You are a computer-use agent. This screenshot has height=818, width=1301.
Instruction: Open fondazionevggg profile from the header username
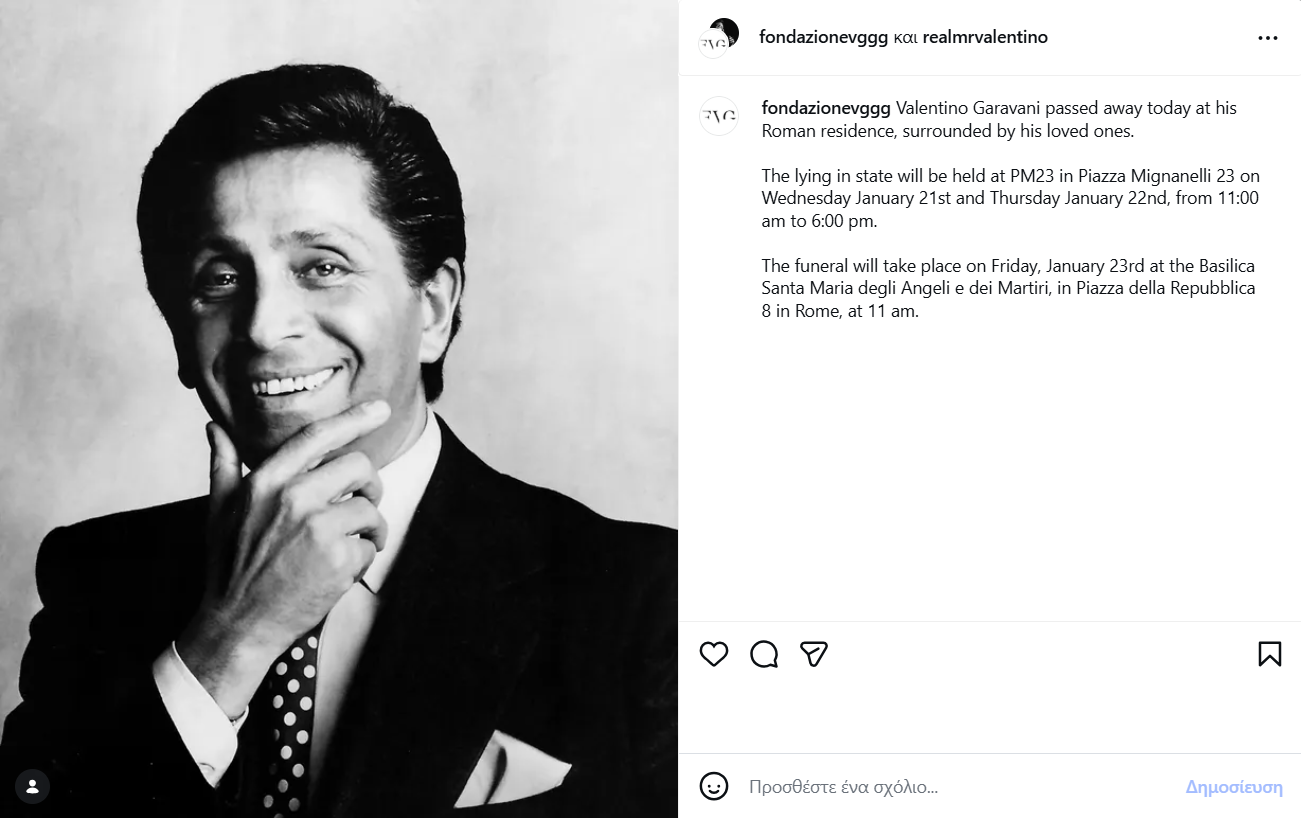(x=823, y=38)
